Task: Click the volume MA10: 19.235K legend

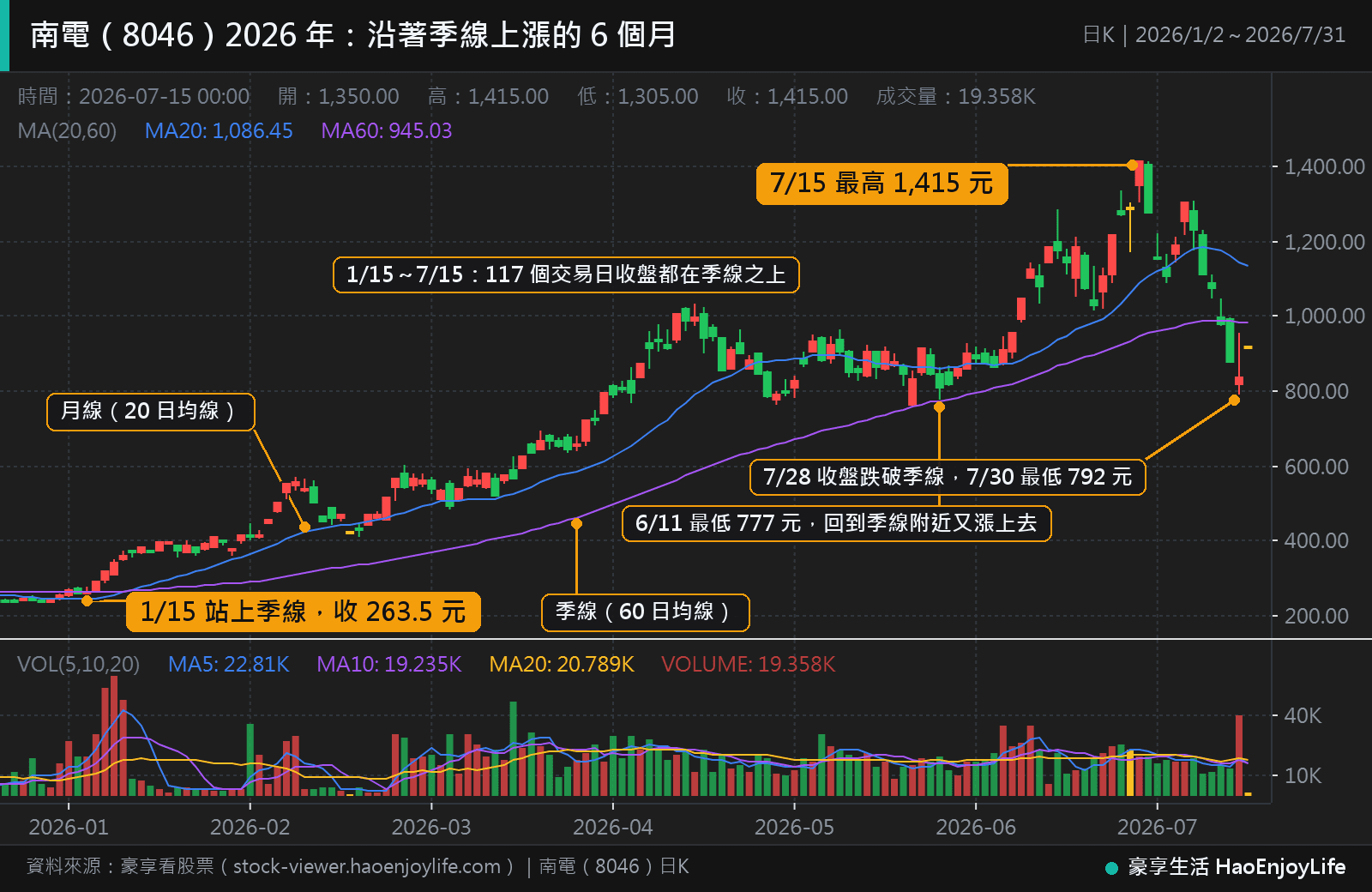Action: (x=389, y=664)
